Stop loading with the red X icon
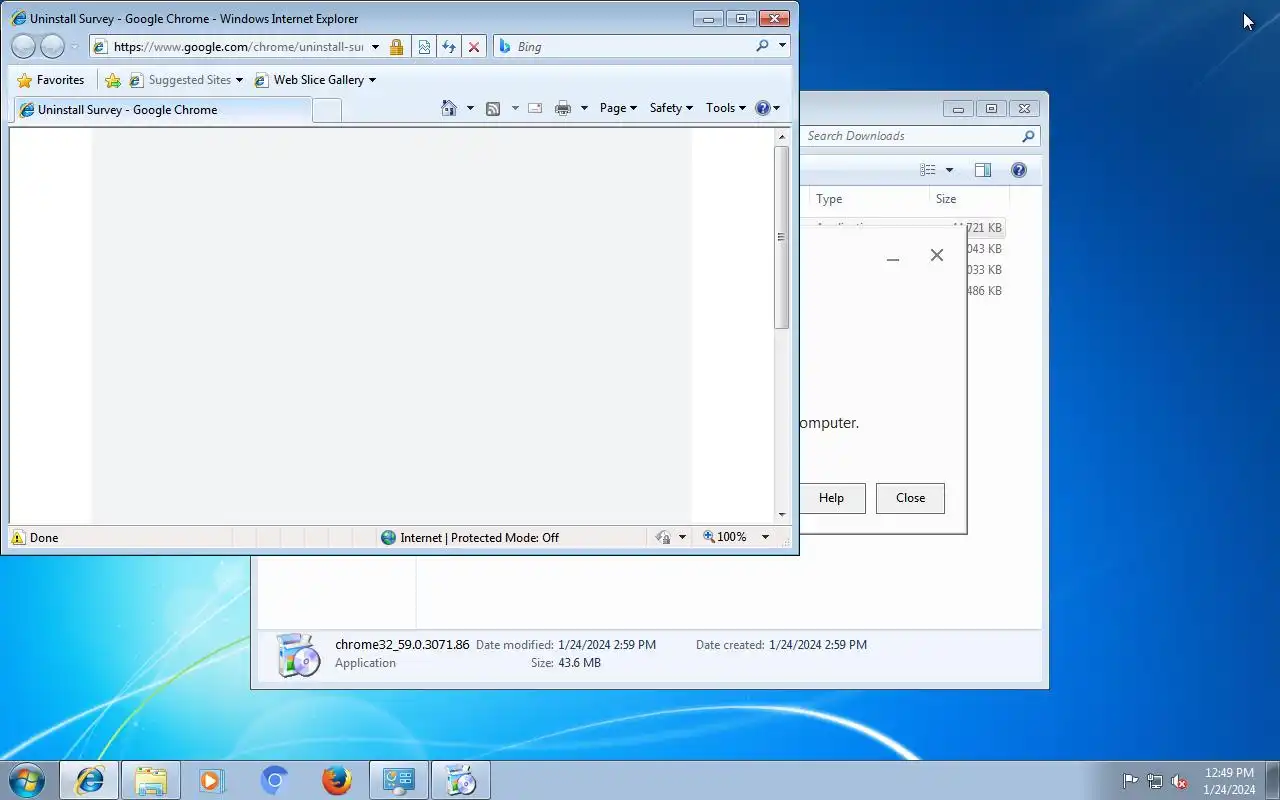The height and width of the screenshot is (800, 1280). coord(474,47)
